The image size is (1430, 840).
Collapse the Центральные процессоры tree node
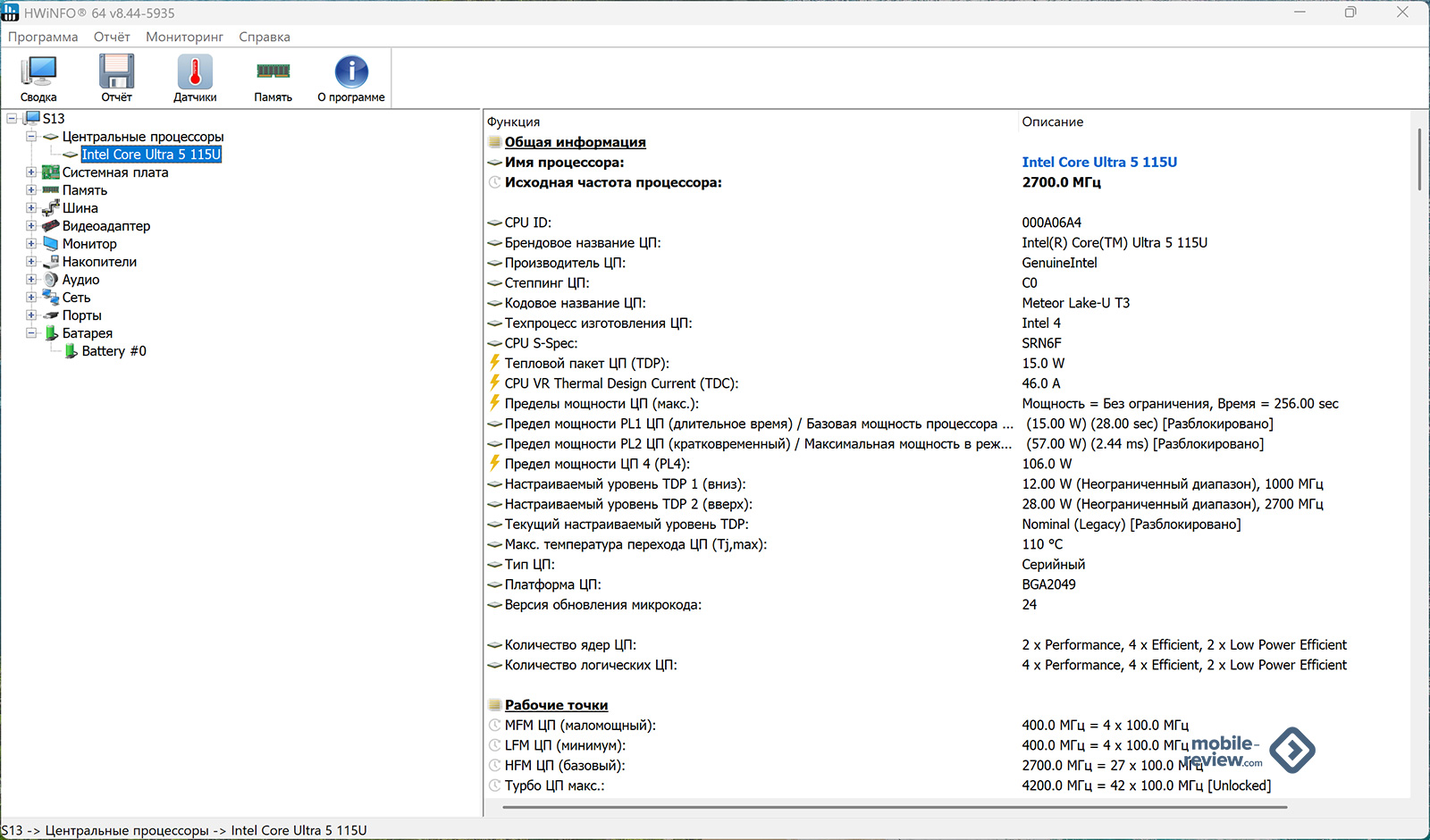pyautogui.click(x=31, y=137)
